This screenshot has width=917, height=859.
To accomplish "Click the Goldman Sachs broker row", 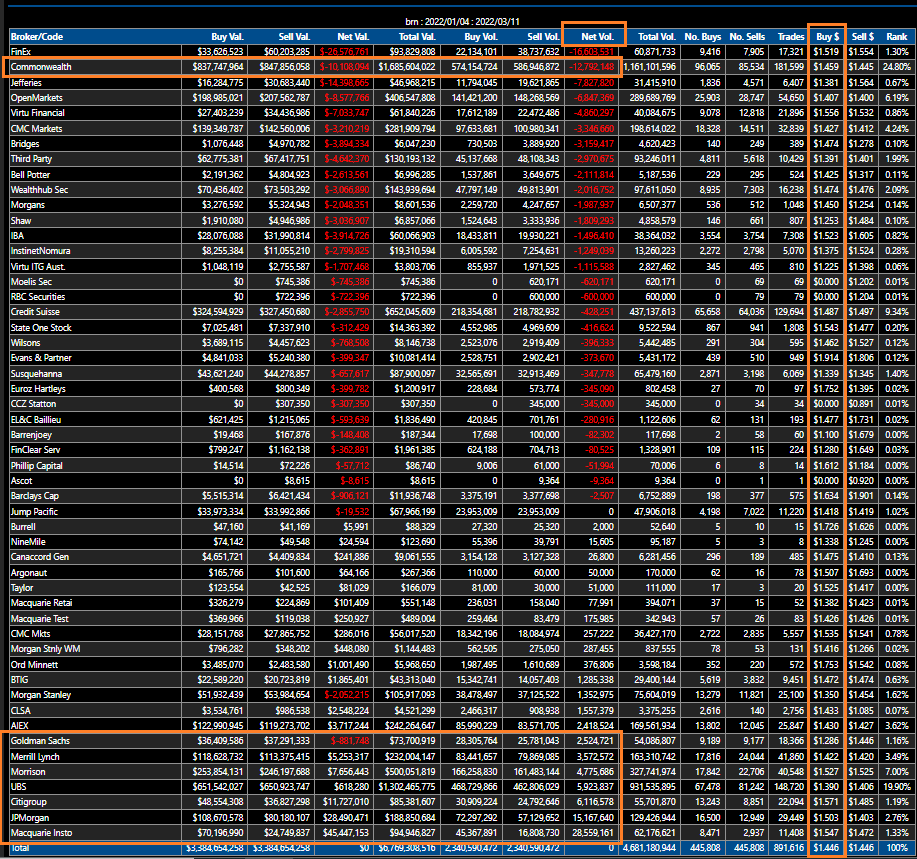I will (42, 740).
